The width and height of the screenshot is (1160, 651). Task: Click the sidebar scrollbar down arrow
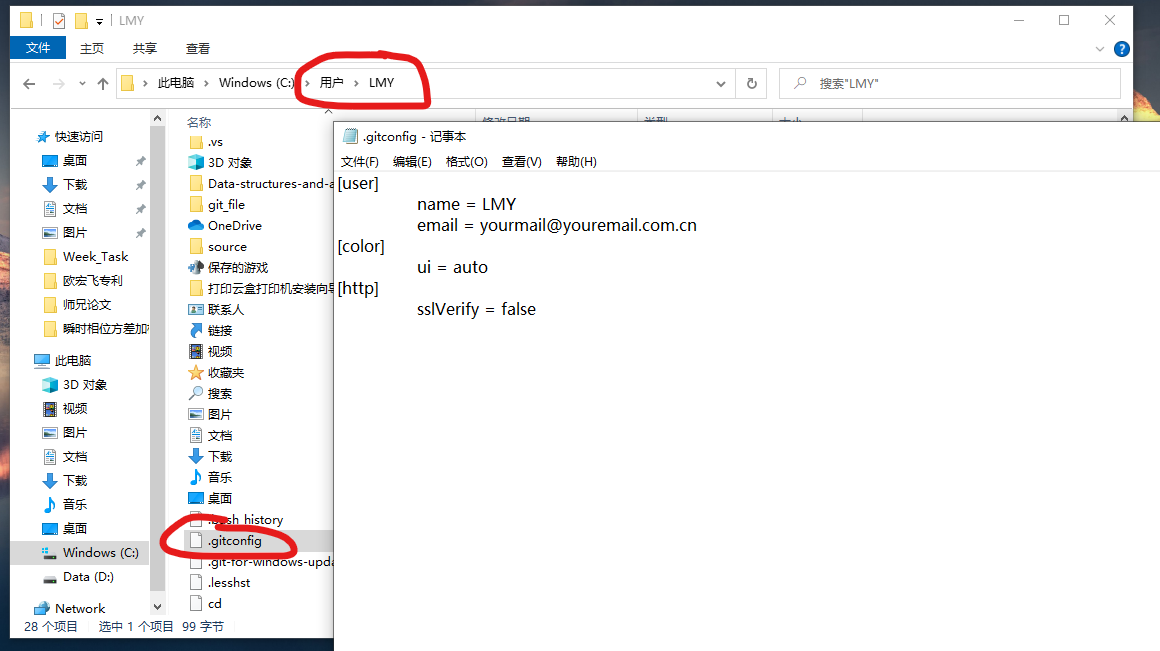click(157, 607)
